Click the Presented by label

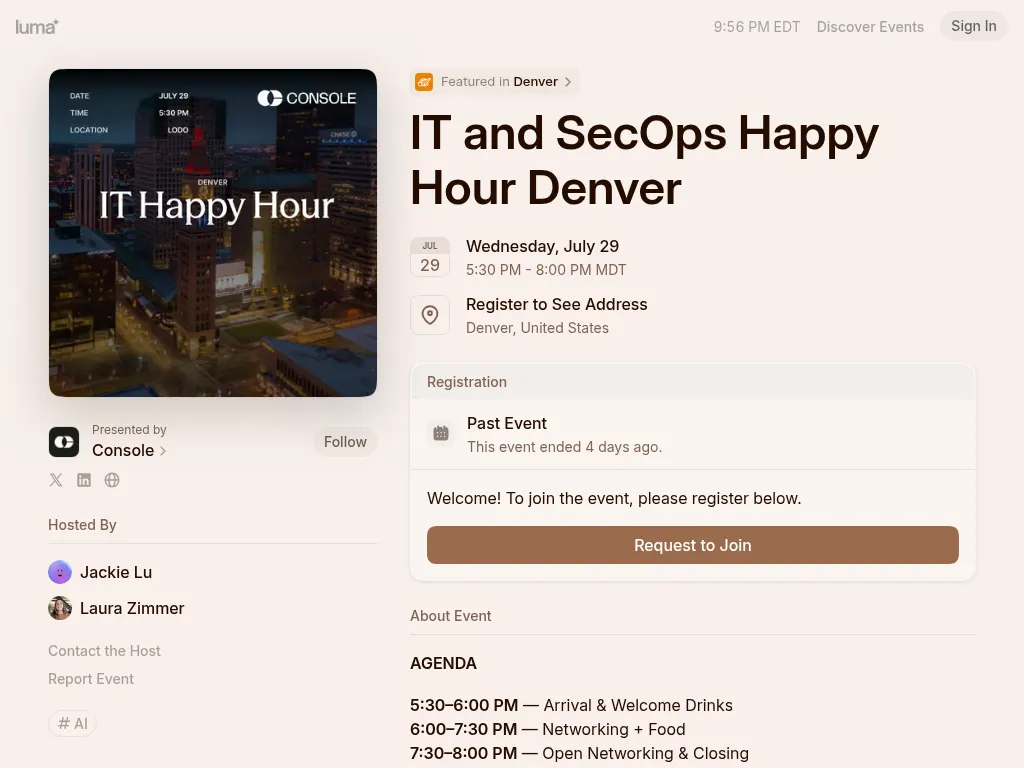coord(129,430)
